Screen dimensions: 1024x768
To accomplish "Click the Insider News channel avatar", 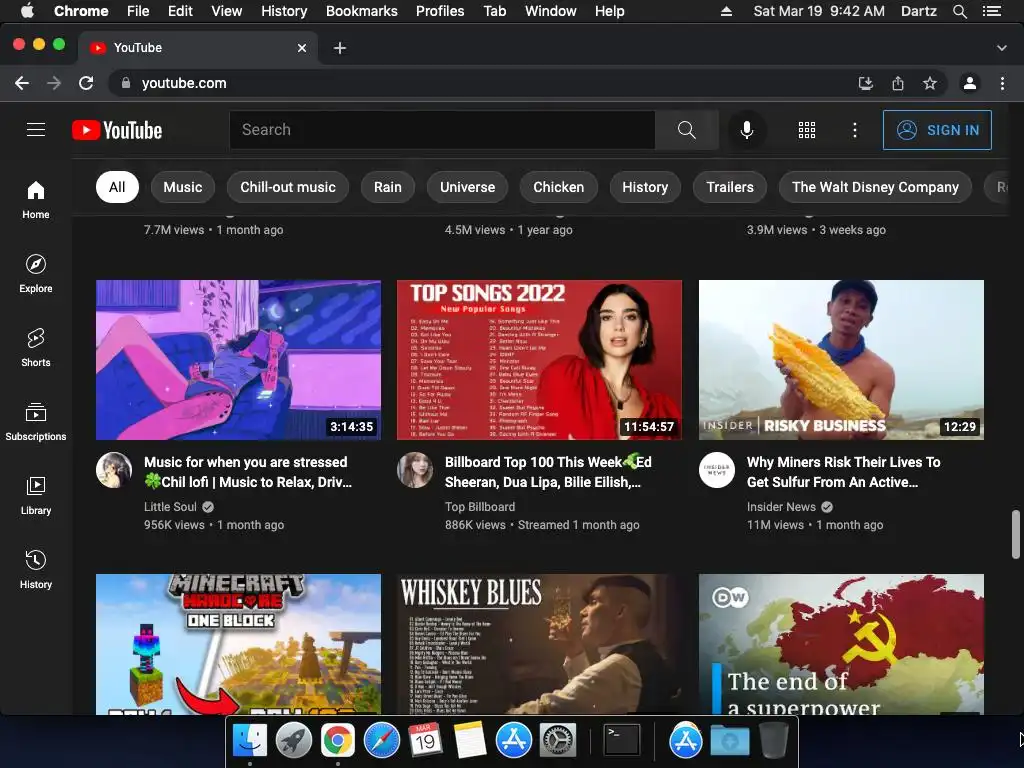I will [x=716, y=470].
